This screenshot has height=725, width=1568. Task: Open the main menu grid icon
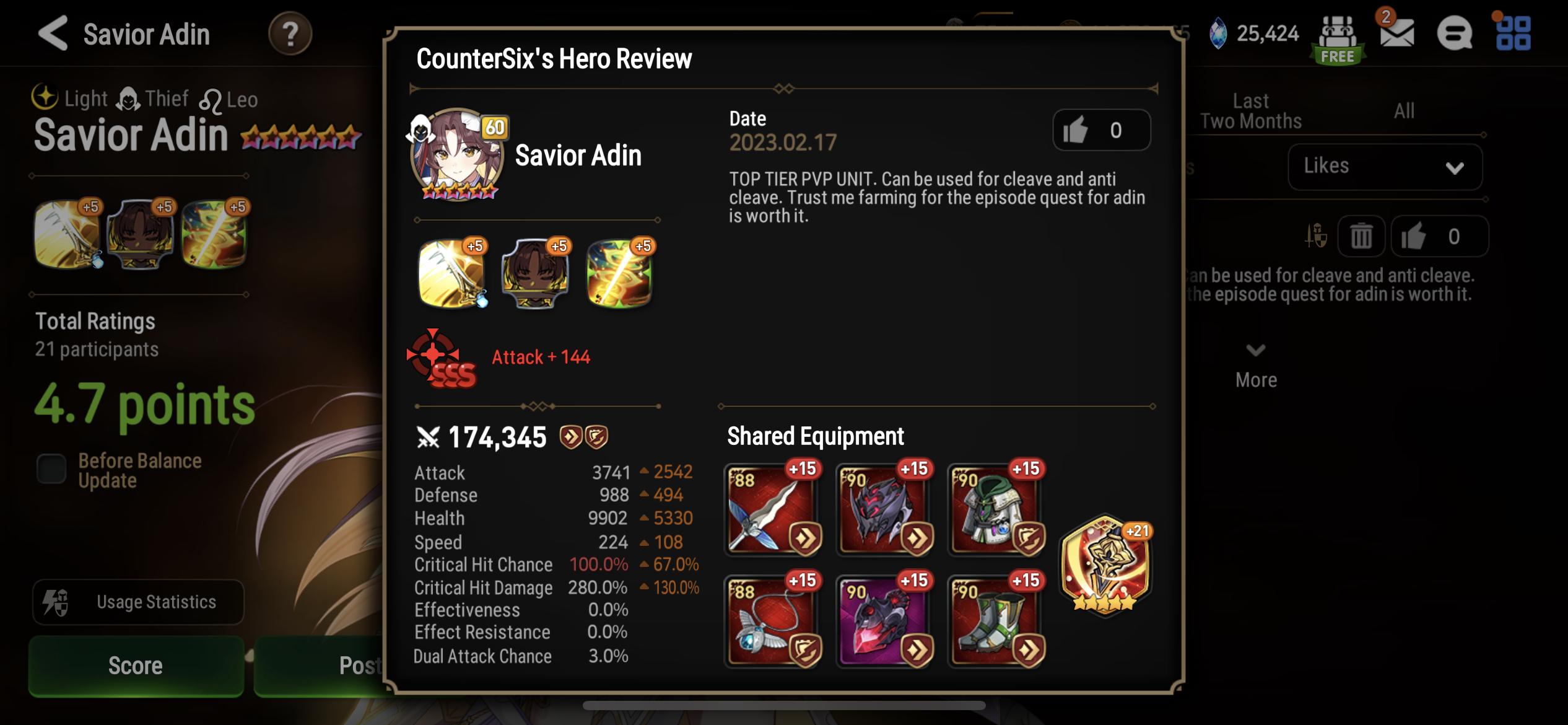tap(1513, 33)
